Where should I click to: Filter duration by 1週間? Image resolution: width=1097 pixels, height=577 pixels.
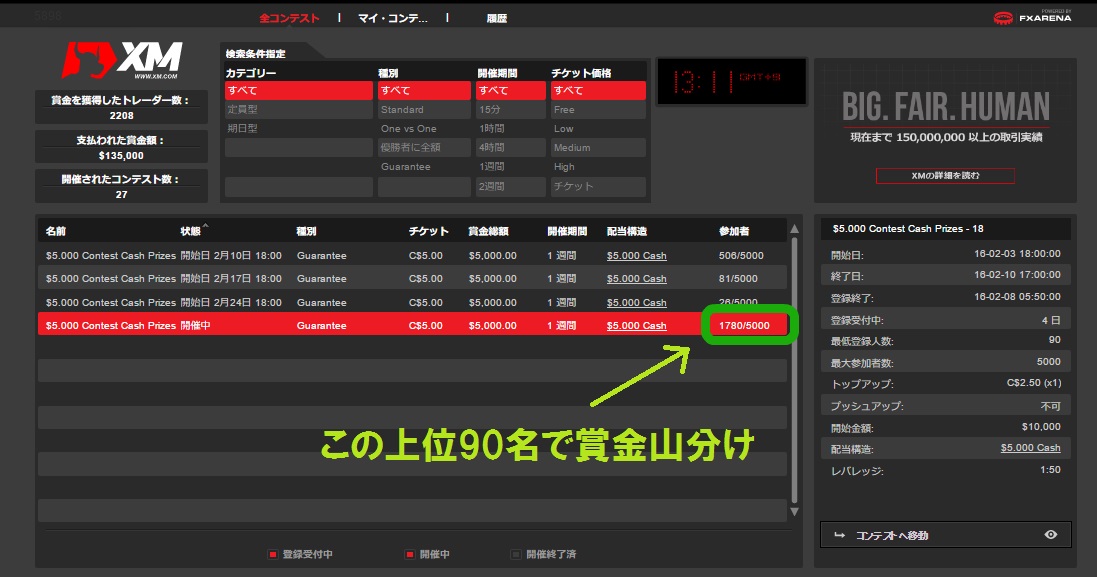click(x=511, y=166)
